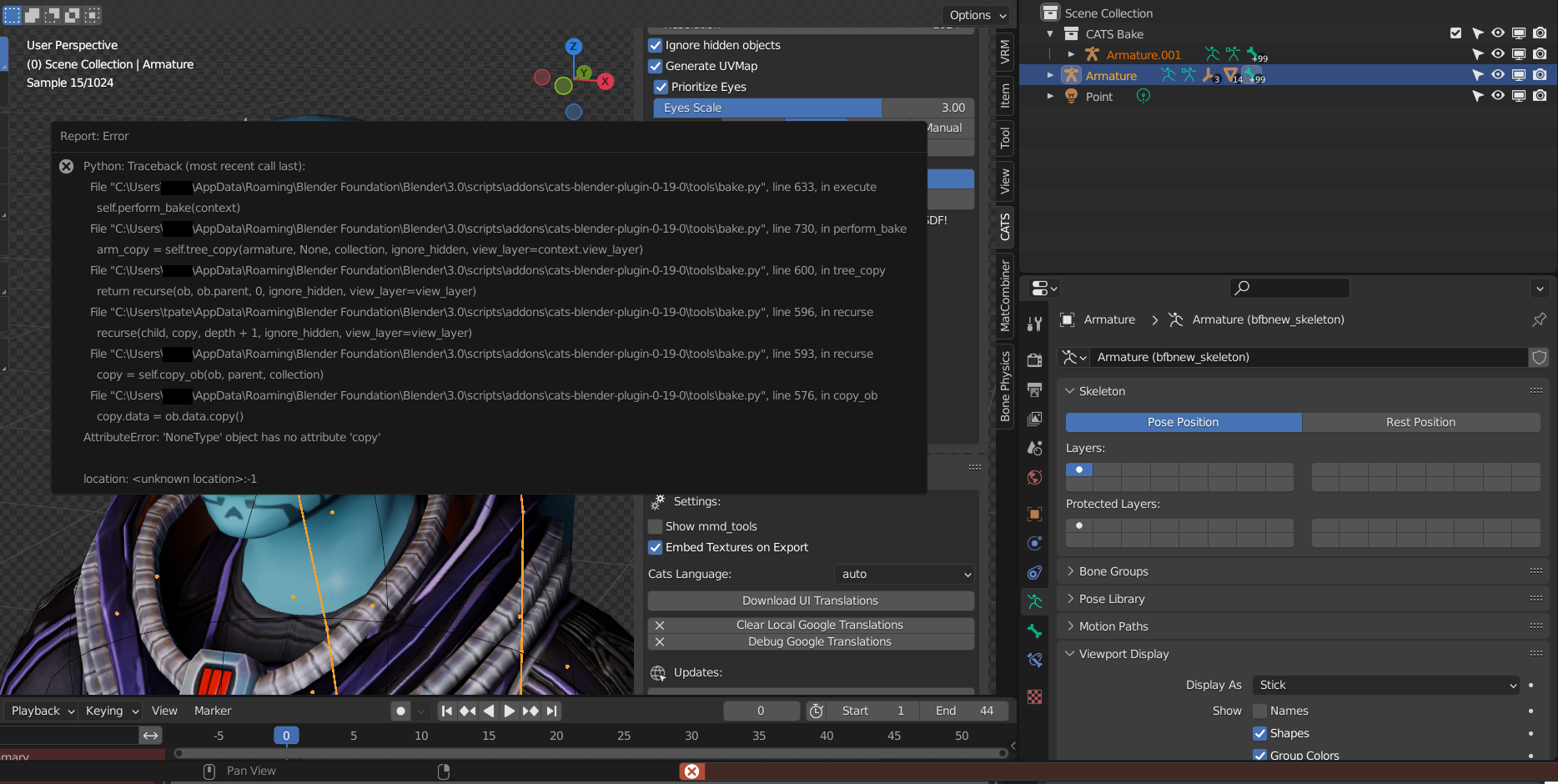
Task: Switch to the Item sidebar tab
Action: click(x=1005, y=96)
